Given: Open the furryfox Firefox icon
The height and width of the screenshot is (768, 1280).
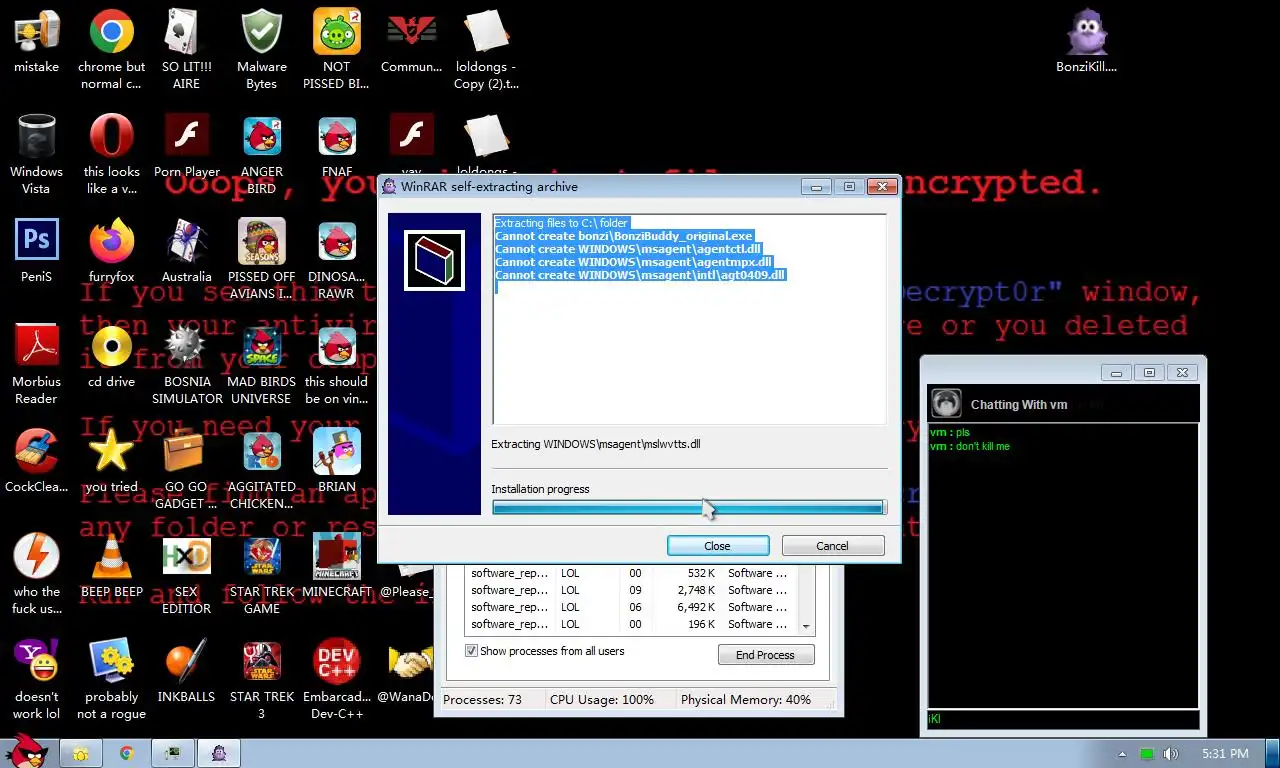Looking at the screenshot, I should [x=111, y=251].
